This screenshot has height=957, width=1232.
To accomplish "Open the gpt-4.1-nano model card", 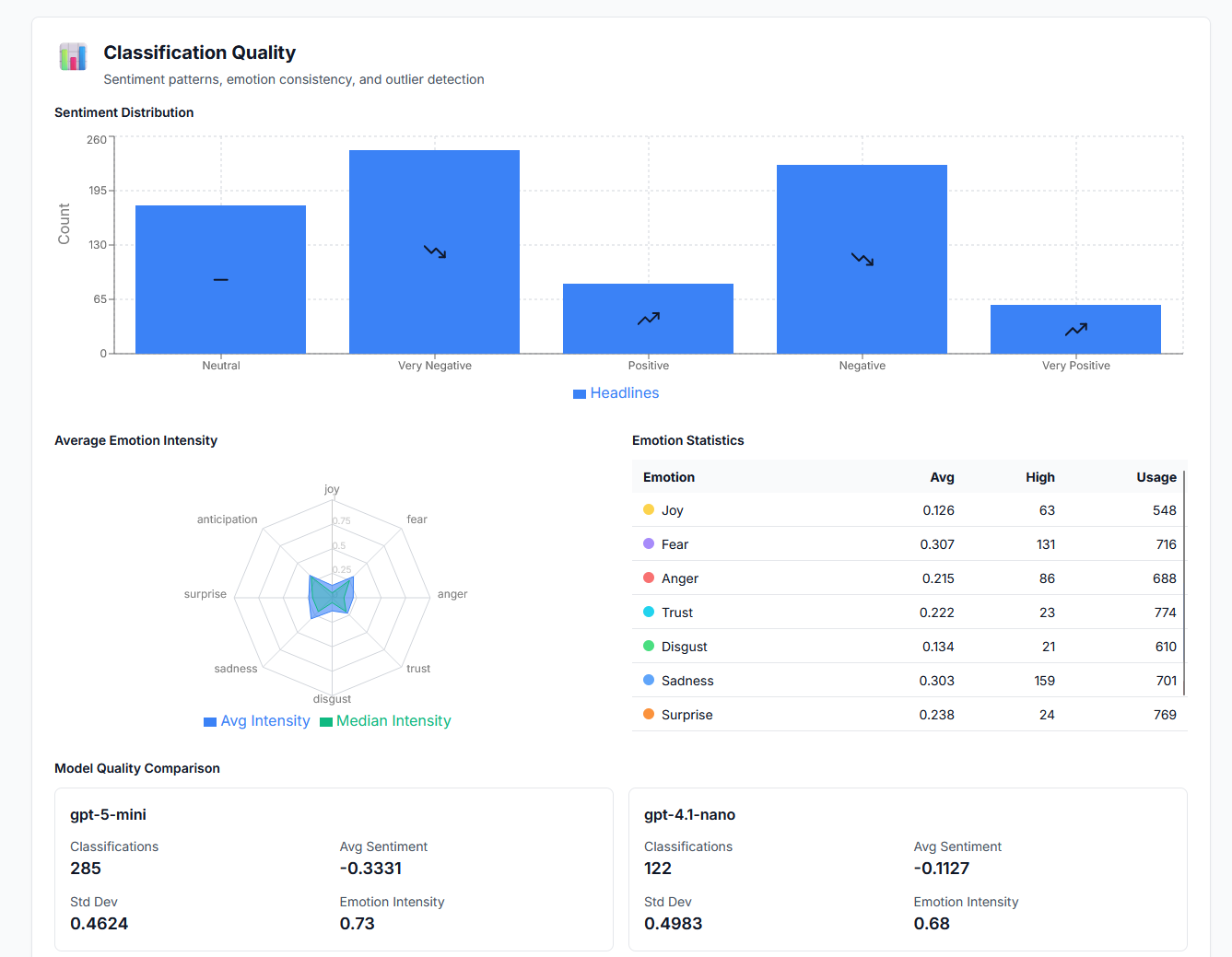I will click(908, 869).
